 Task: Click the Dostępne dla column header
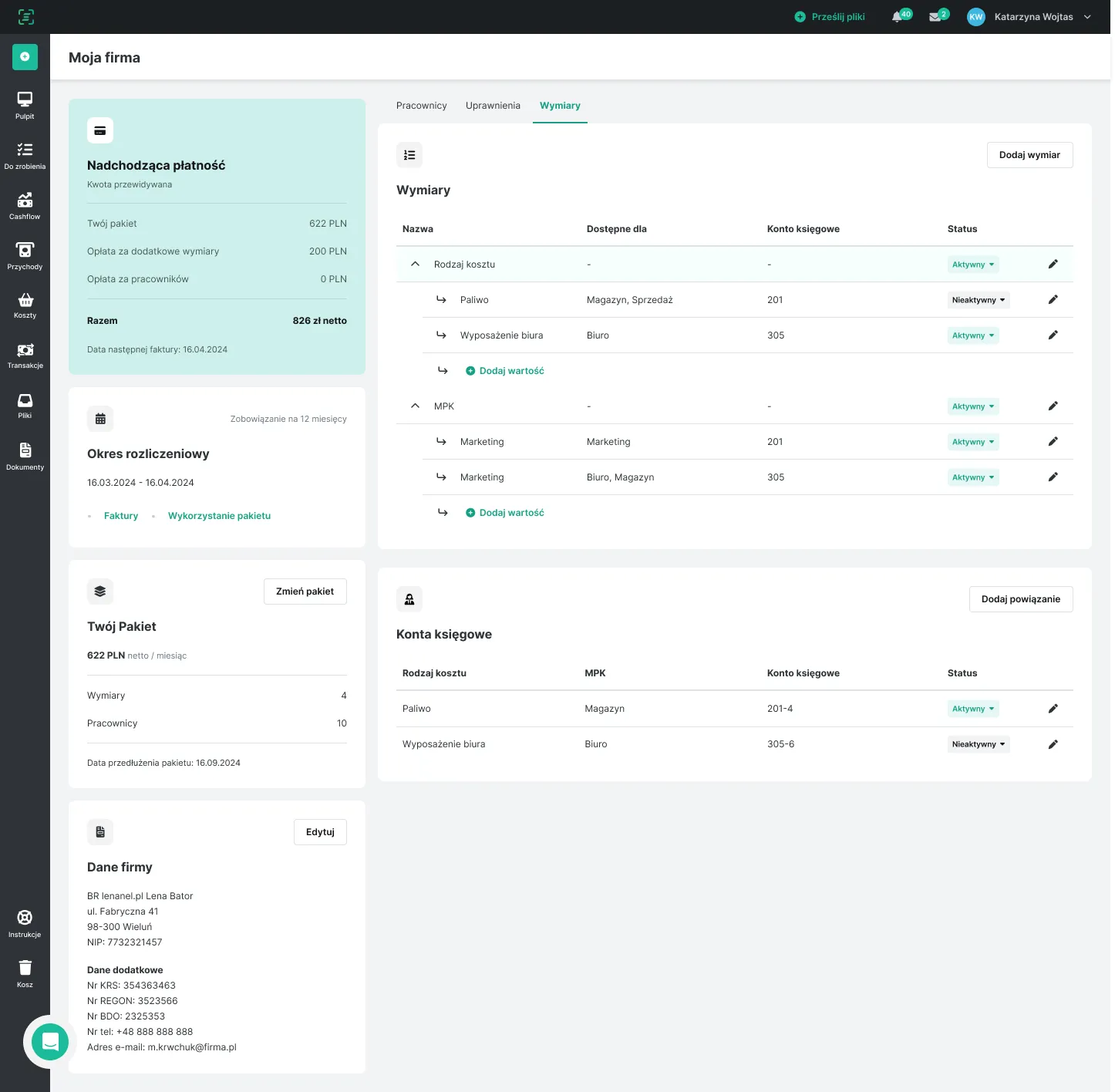pyautogui.click(x=617, y=229)
